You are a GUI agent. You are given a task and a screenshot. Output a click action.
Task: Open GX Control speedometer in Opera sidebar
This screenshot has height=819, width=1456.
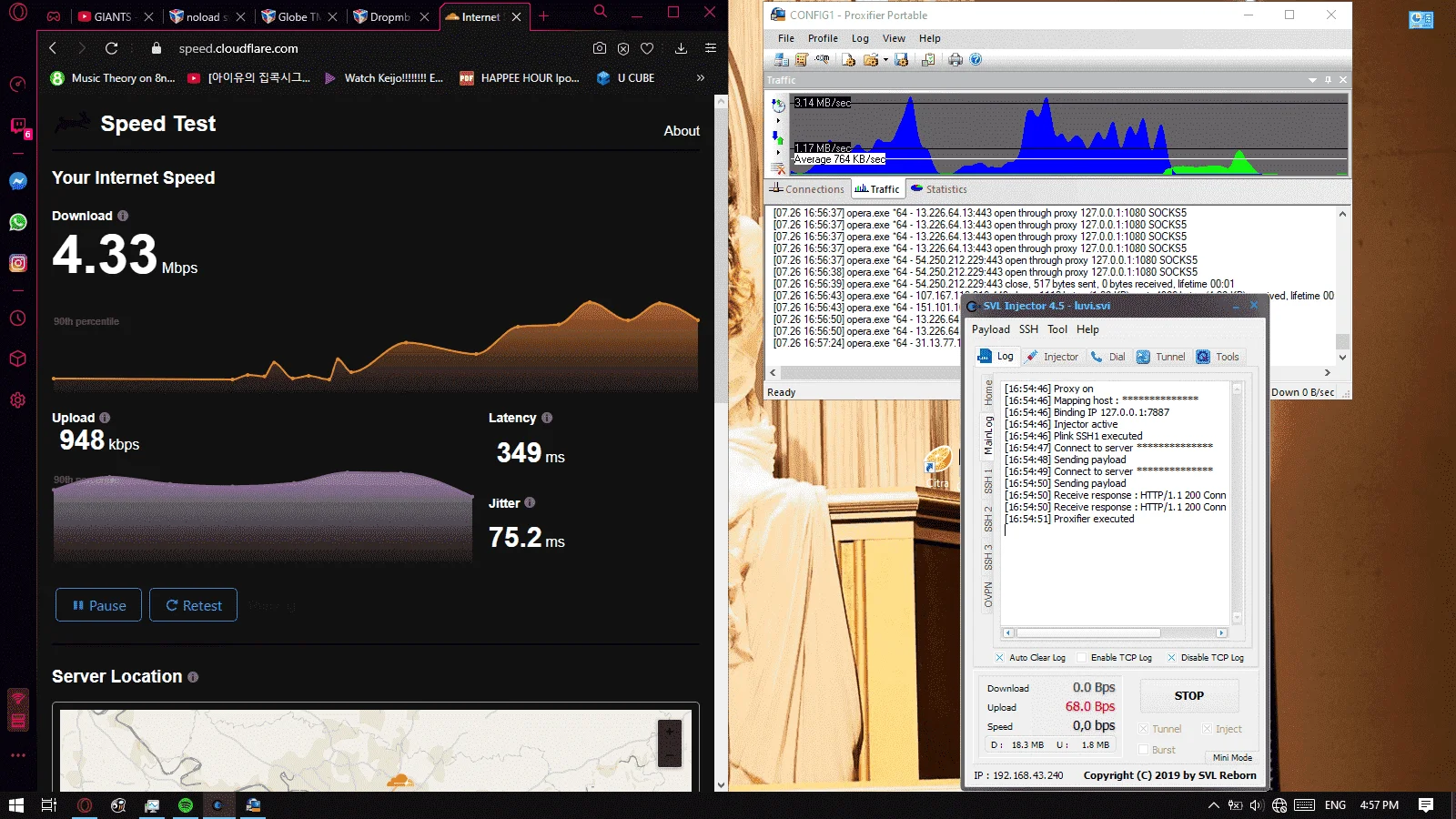tap(17, 85)
